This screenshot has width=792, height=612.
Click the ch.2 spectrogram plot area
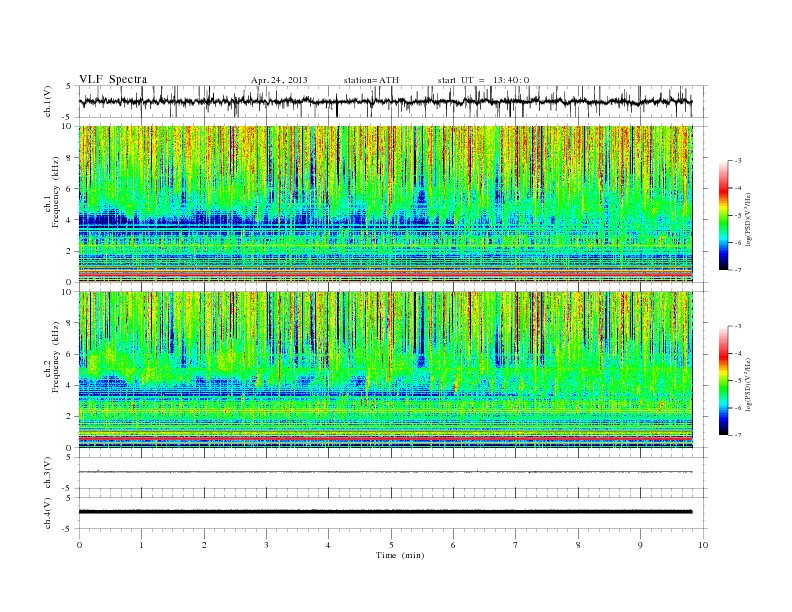[x=386, y=369]
